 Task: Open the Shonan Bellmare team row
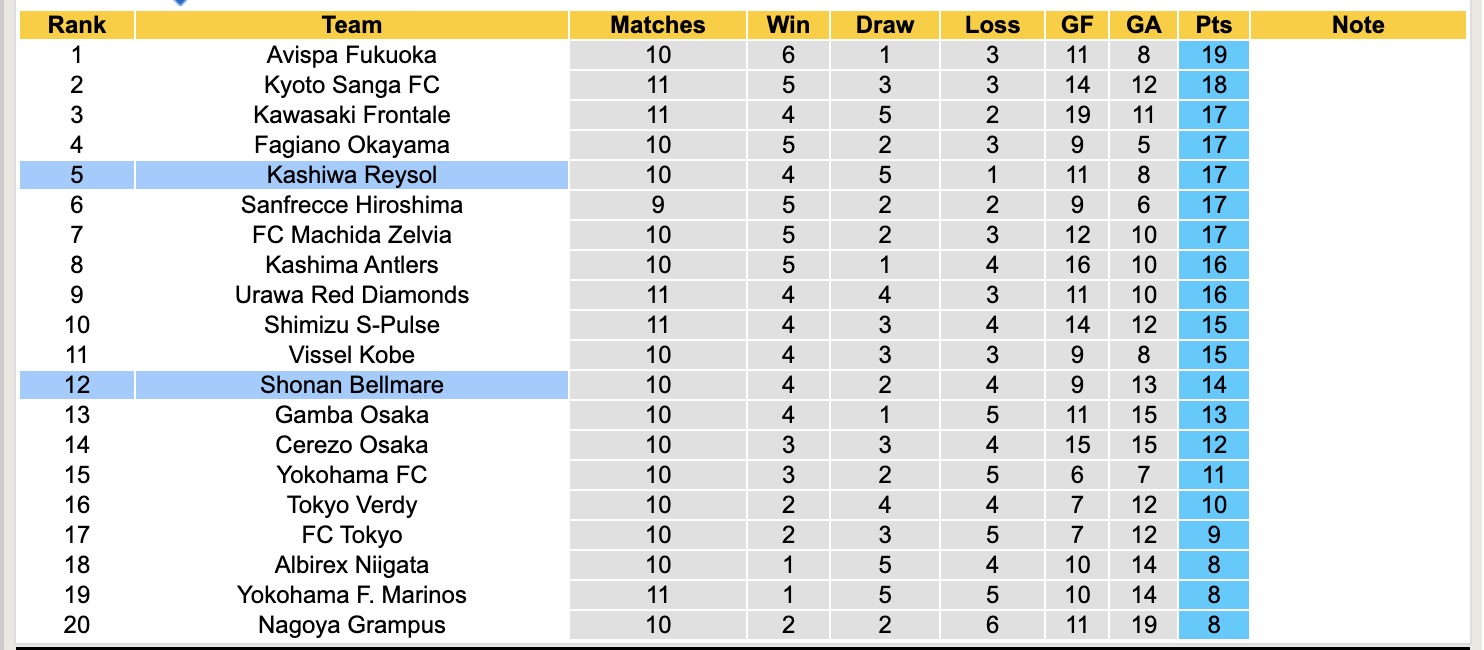coord(352,385)
